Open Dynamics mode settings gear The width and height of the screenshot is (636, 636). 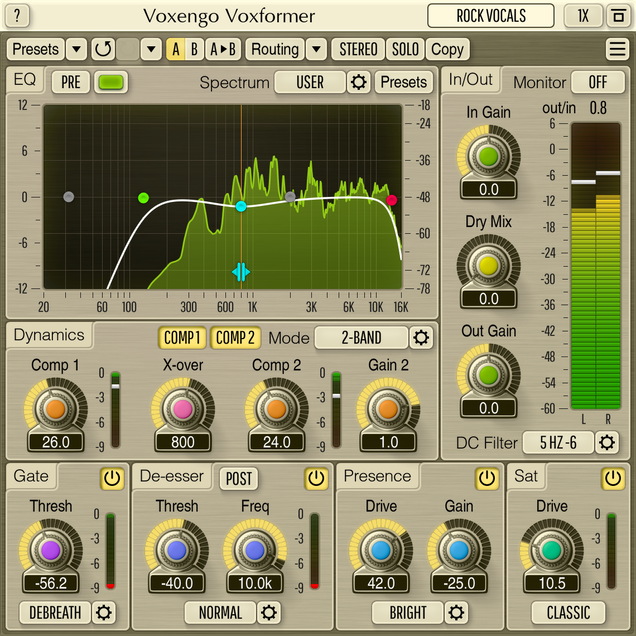[421, 337]
